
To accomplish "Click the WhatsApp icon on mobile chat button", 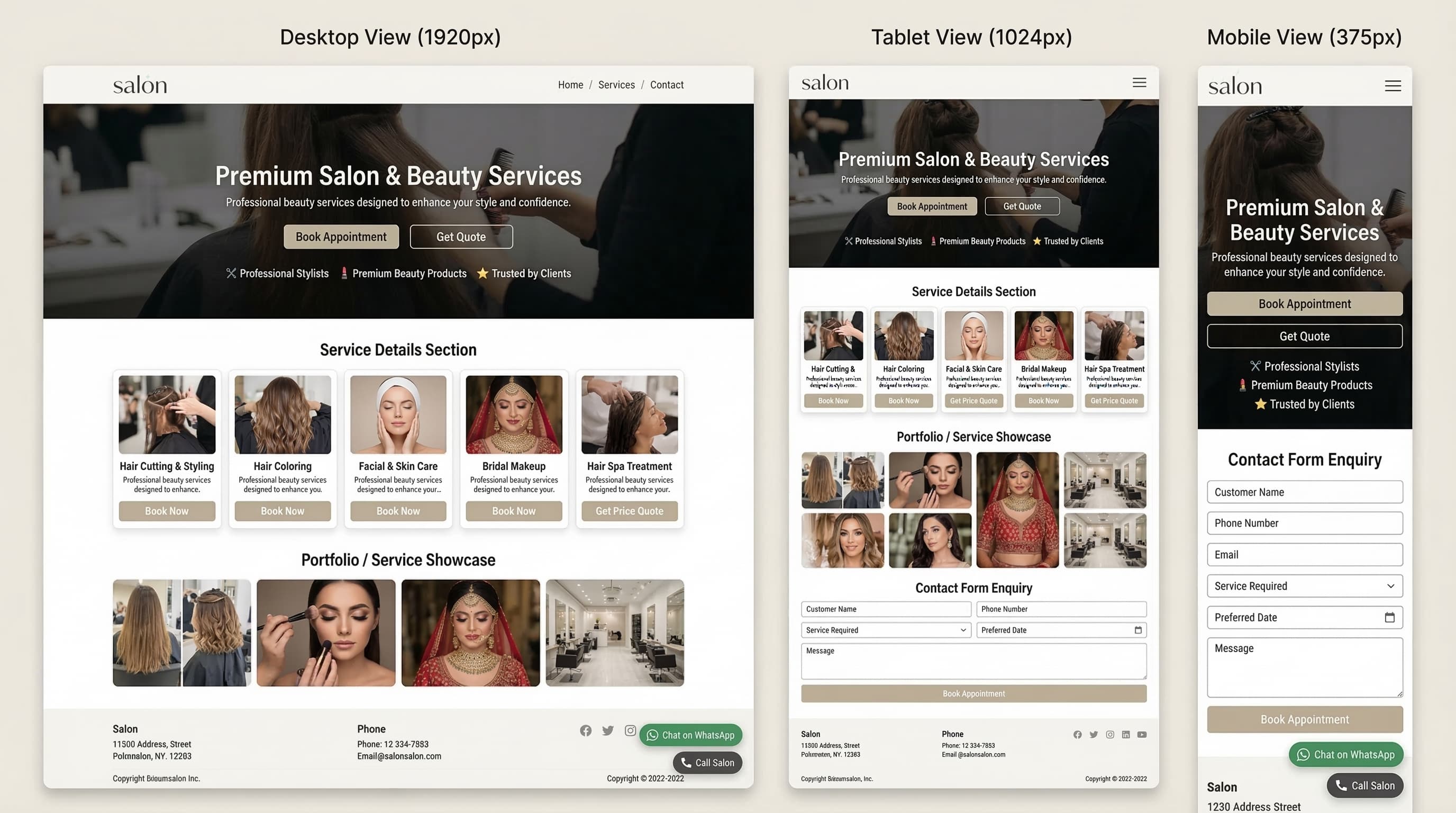I will (1303, 755).
